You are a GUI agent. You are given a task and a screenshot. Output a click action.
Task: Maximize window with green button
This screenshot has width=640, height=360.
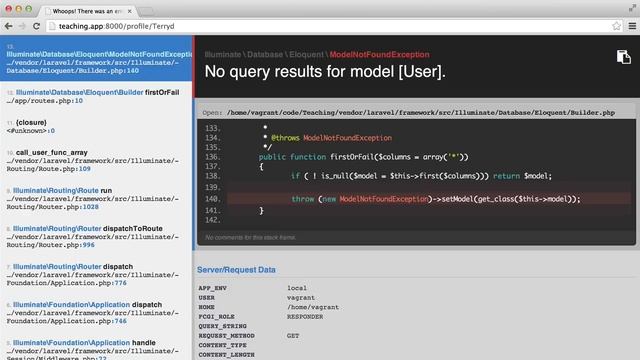pyautogui.click(x=29, y=8)
